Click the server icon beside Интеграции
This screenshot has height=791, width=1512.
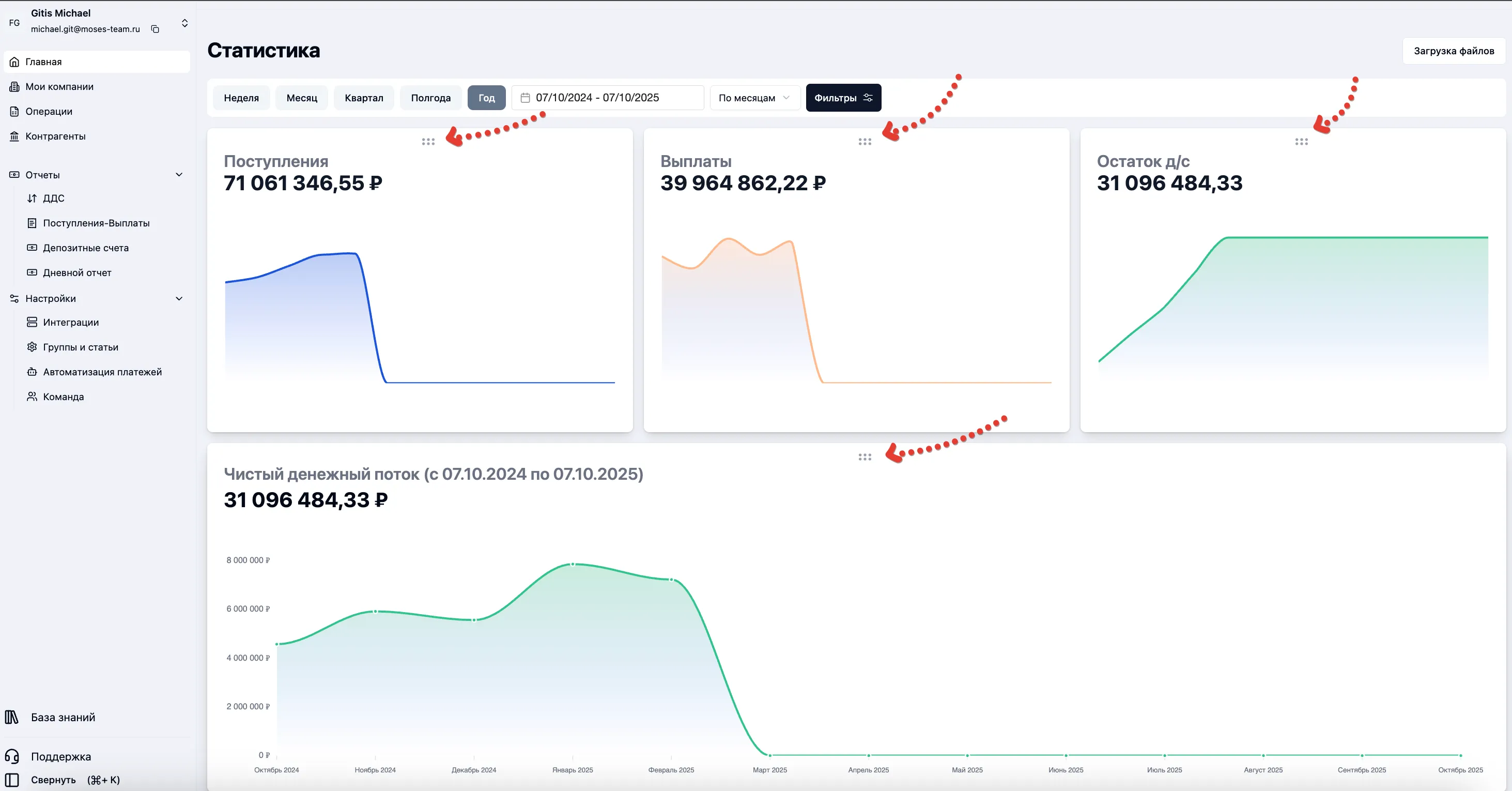[32, 322]
